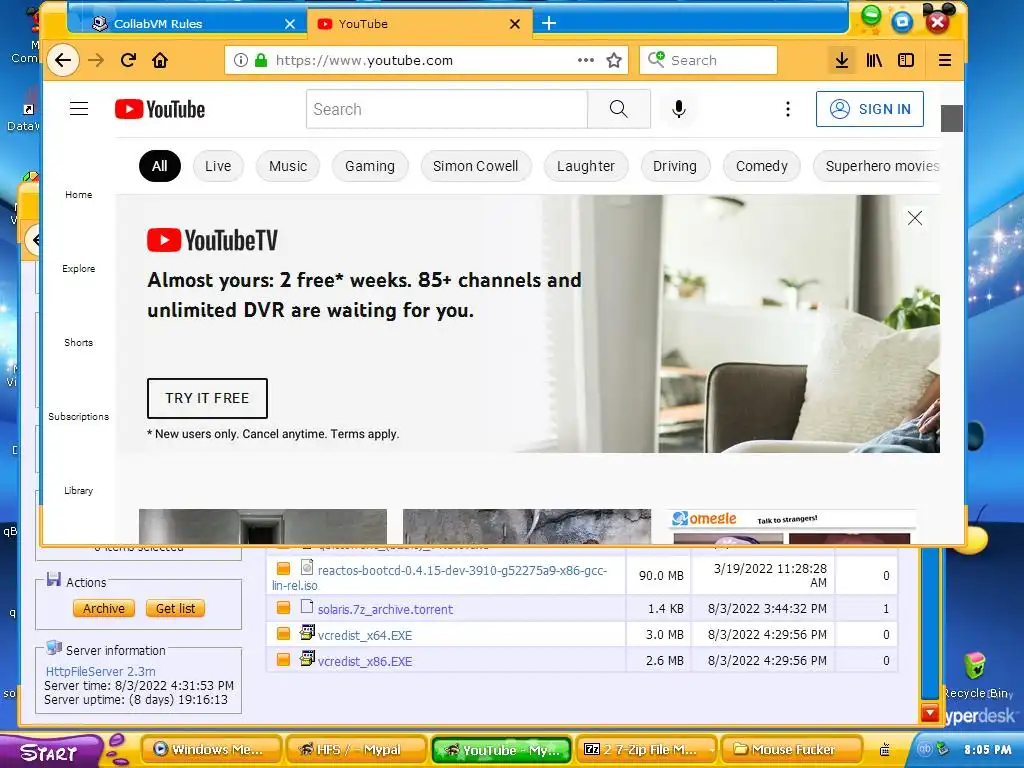Open the browser hamburger menu
The height and width of the screenshot is (768, 1024).
[944, 61]
